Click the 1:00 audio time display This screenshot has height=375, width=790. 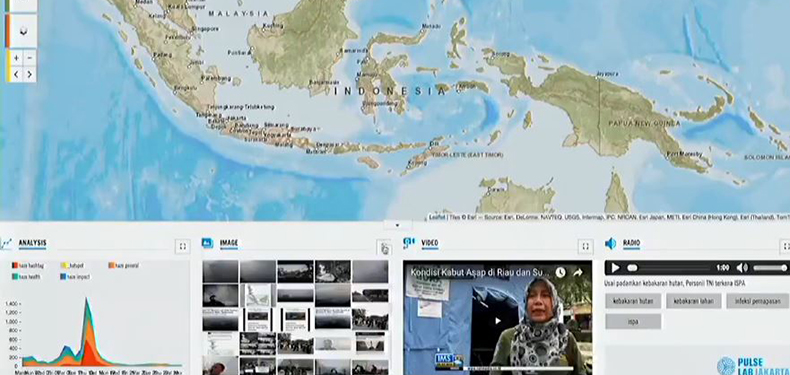coord(722,268)
